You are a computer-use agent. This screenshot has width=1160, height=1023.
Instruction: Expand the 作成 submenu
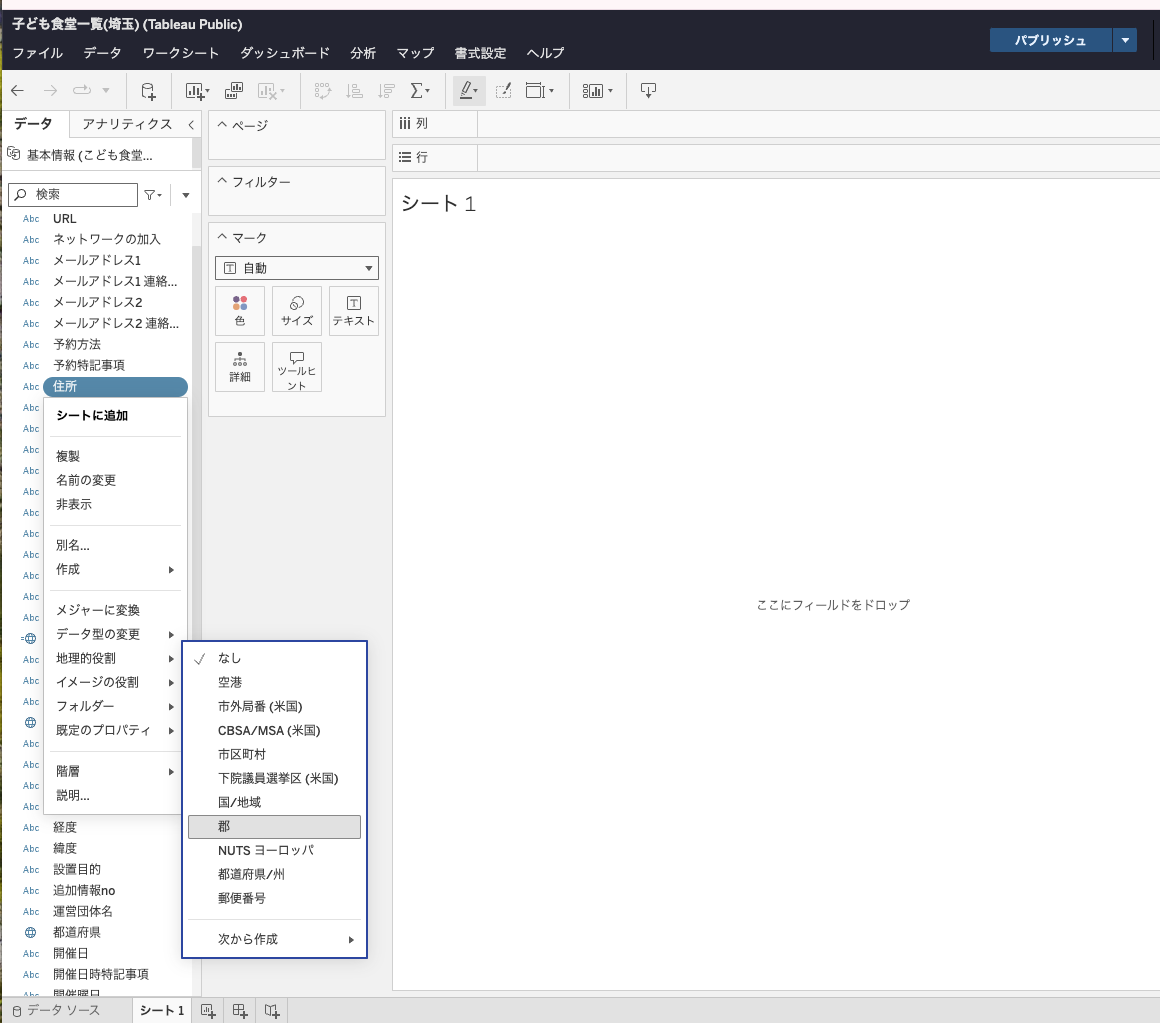tap(115, 570)
